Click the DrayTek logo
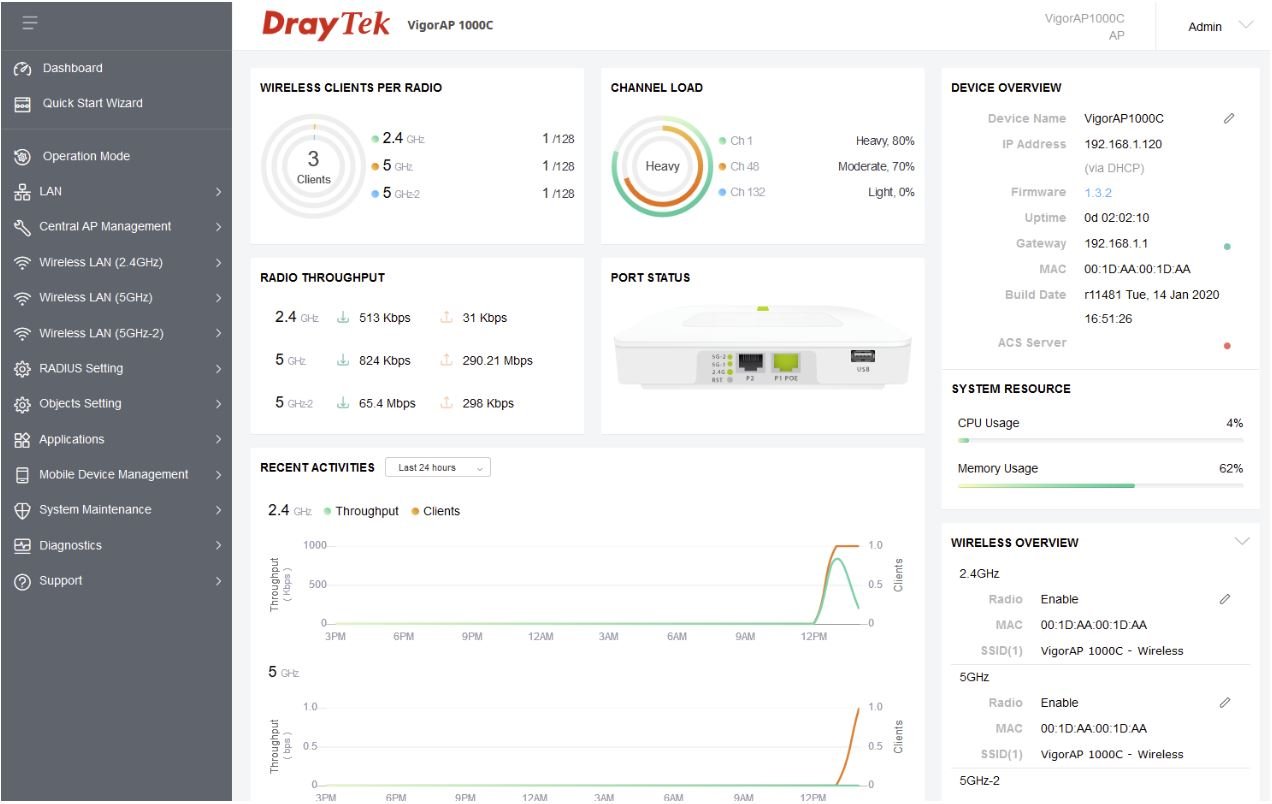This screenshot has width=1272, height=804. (324, 25)
